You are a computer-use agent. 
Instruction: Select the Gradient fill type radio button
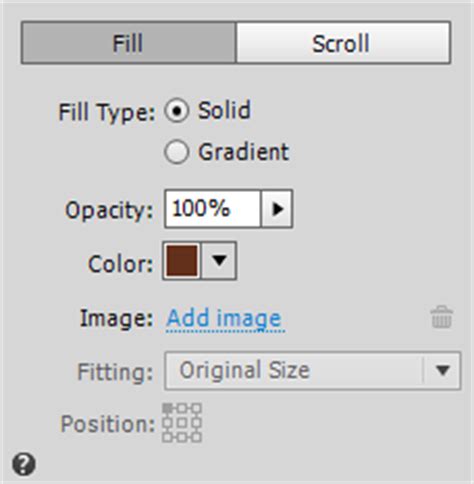177,152
